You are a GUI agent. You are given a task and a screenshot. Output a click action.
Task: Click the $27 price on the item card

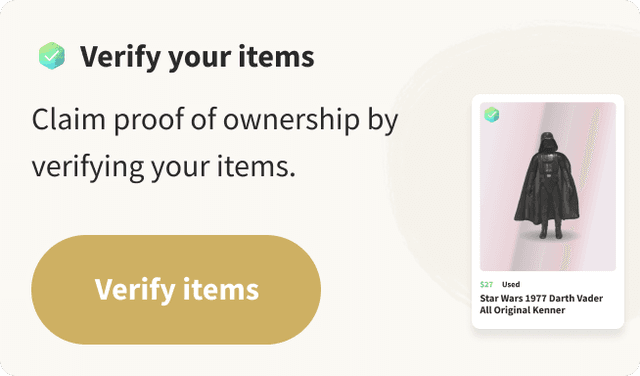click(x=487, y=284)
